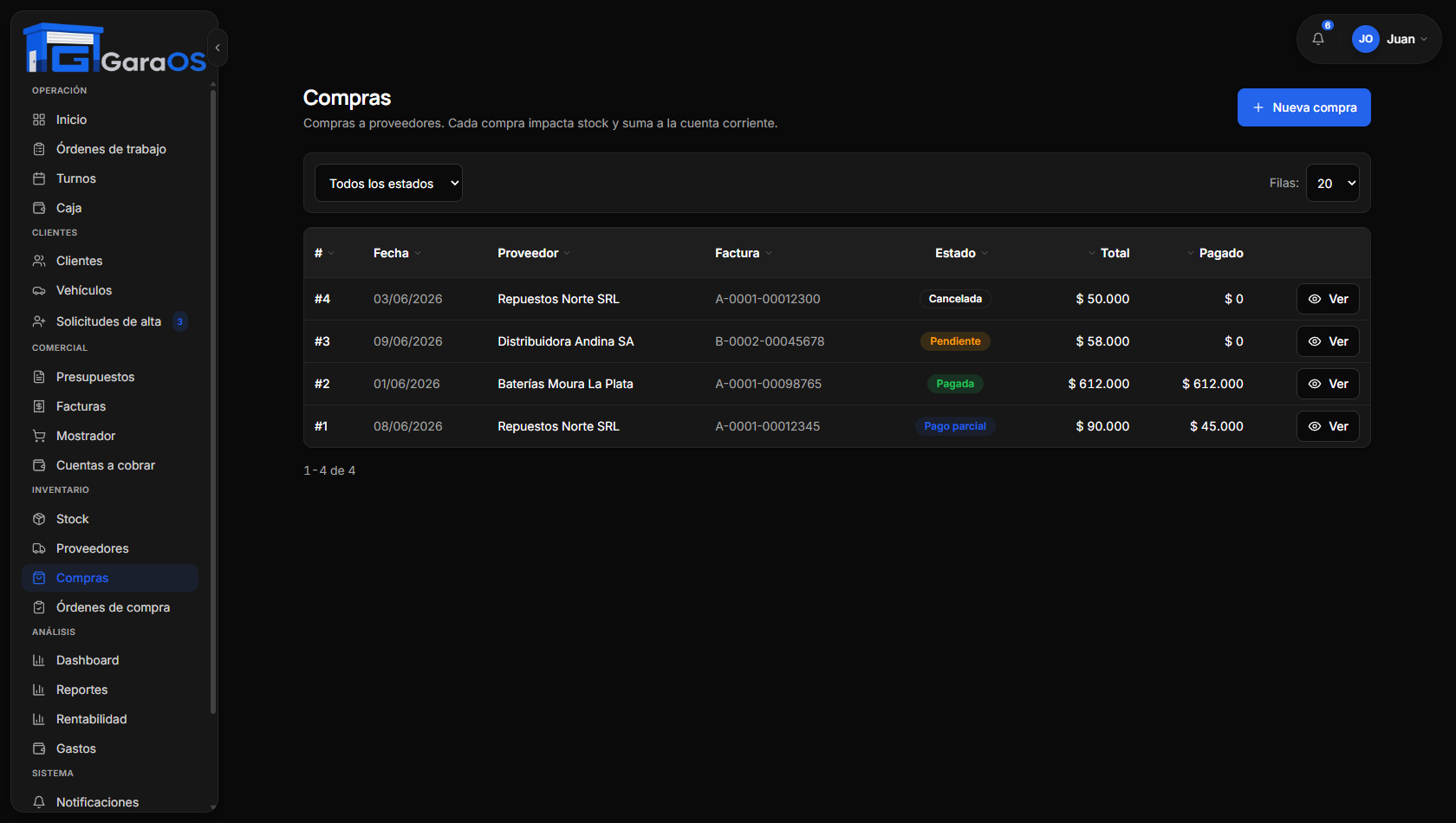View purchase #4 with Ver button

1328,299
